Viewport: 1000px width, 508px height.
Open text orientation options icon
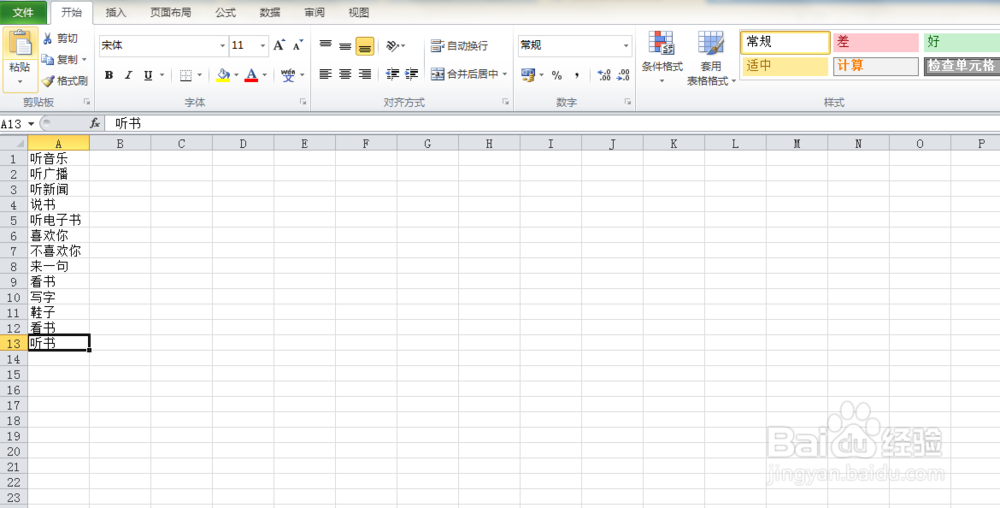pos(393,45)
